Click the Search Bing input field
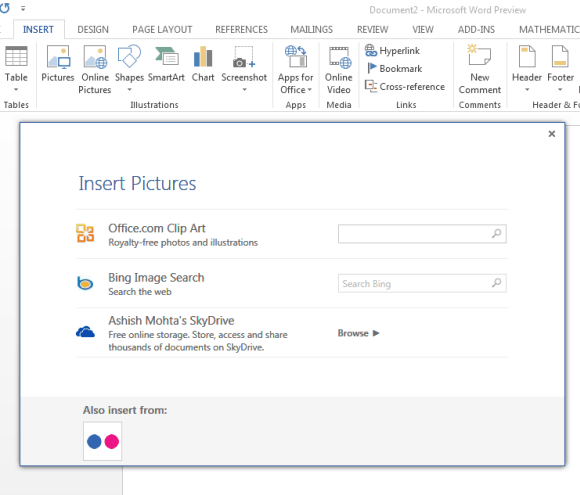 422,283
